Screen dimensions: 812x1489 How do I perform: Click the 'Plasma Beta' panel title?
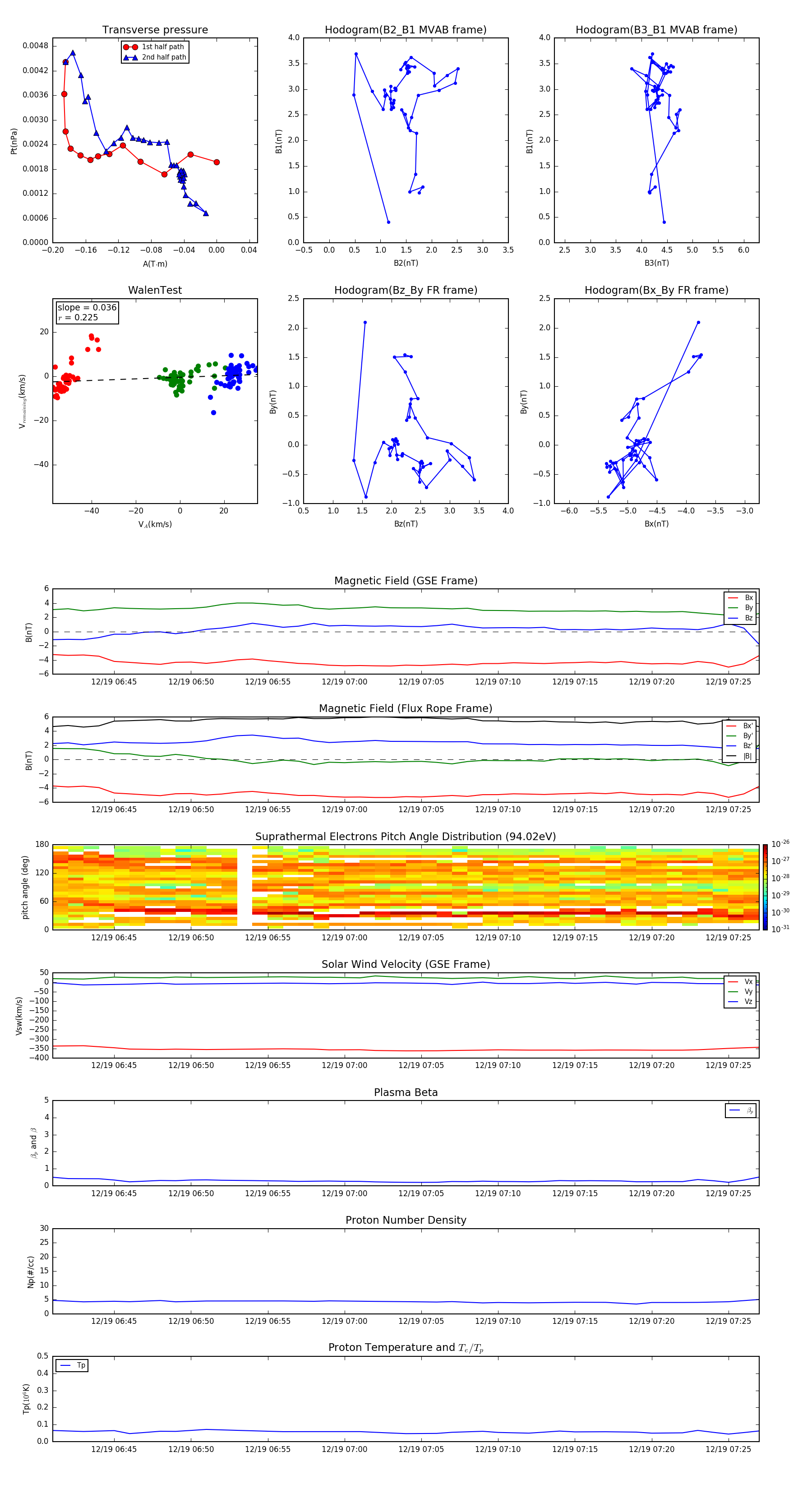pos(406,1092)
